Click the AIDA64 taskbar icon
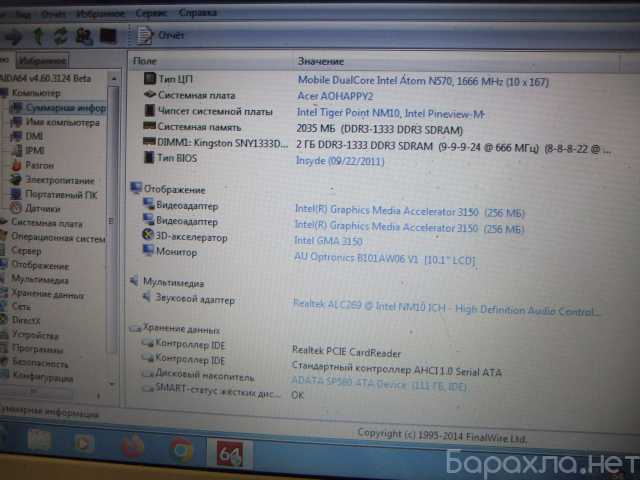 pyautogui.click(x=229, y=454)
